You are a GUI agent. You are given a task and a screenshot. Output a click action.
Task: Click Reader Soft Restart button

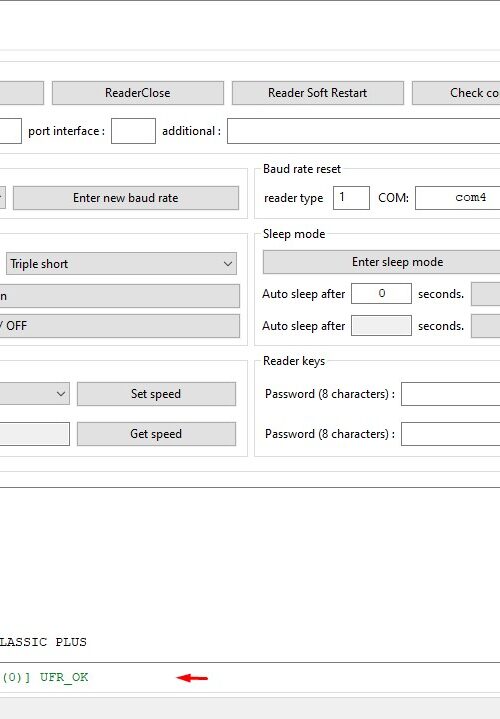pos(317,93)
